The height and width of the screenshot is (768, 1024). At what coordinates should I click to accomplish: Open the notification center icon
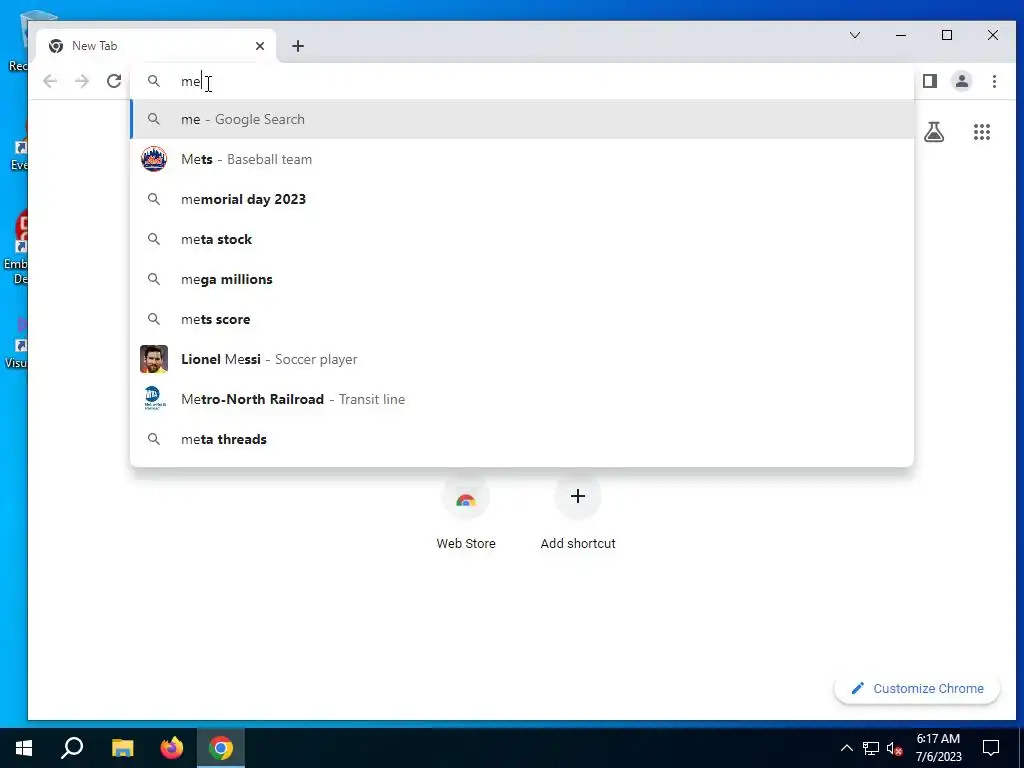click(x=991, y=748)
